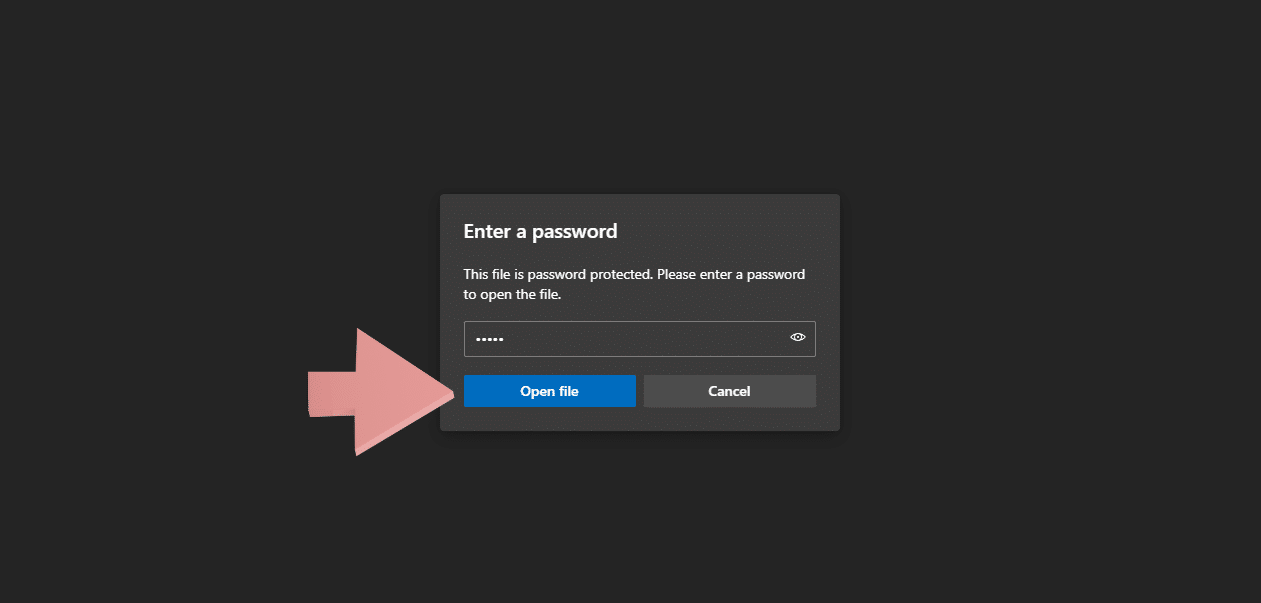The height and width of the screenshot is (603, 1261).
Task: Click empty dialog space below the buttons
Action: pyautogui.click(x=640, y=419)
